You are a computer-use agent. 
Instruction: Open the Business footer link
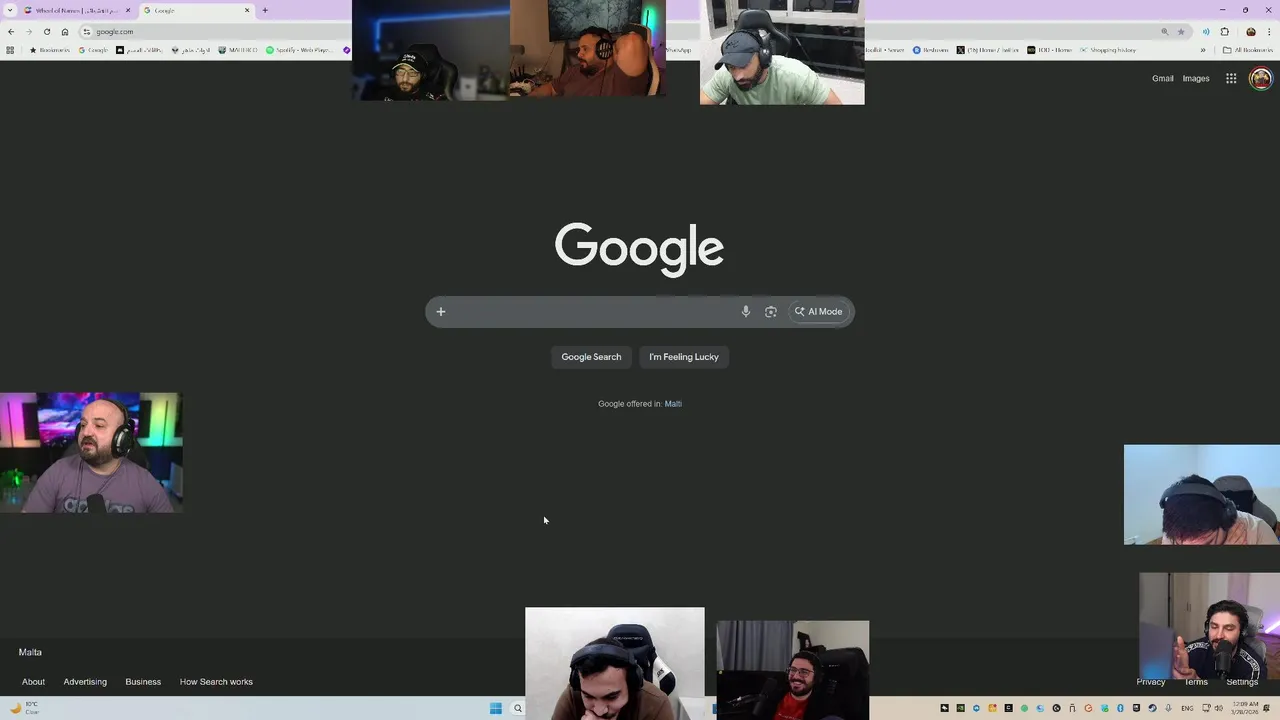point(143,682)
